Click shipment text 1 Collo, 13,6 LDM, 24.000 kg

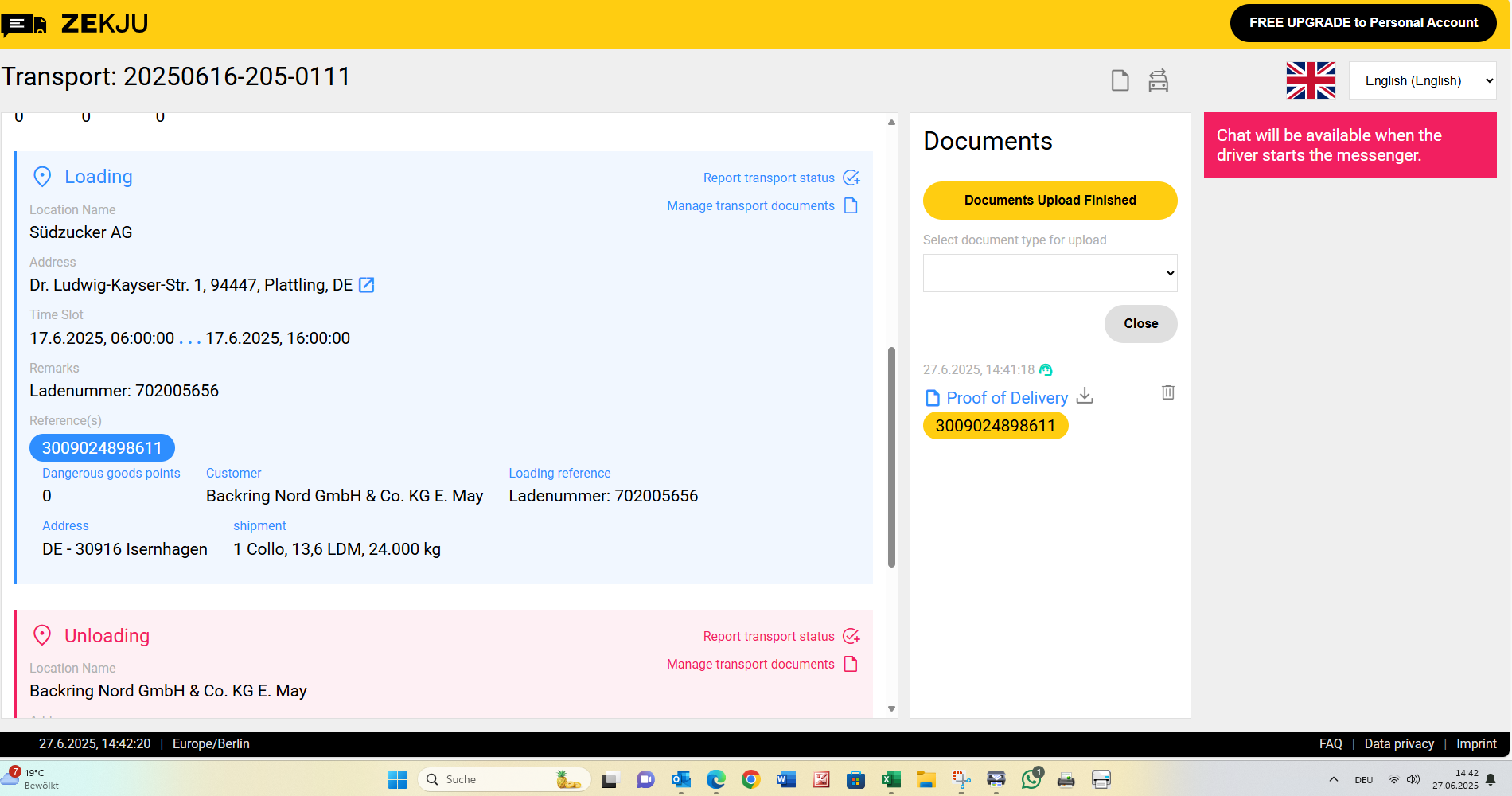[x=337, y=549]
